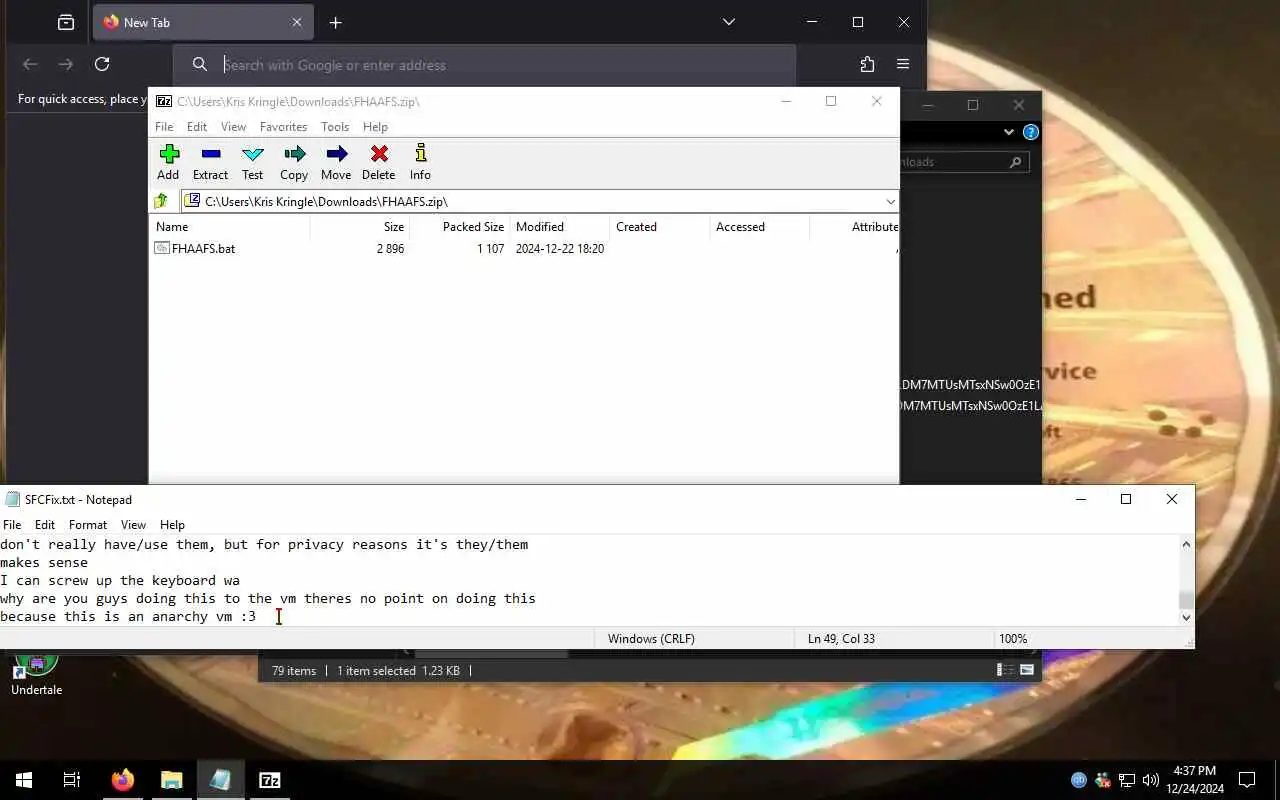Open 7-Zip from the taskbar
The image size is (1280, 800).
270,780
